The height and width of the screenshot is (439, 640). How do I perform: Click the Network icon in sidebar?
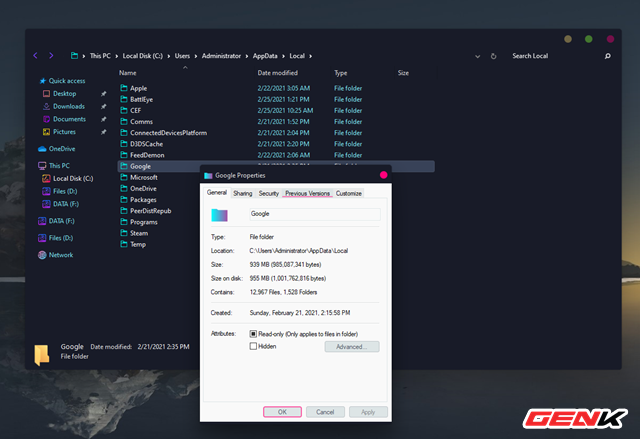pyautogui.click(x=42, y=255)
